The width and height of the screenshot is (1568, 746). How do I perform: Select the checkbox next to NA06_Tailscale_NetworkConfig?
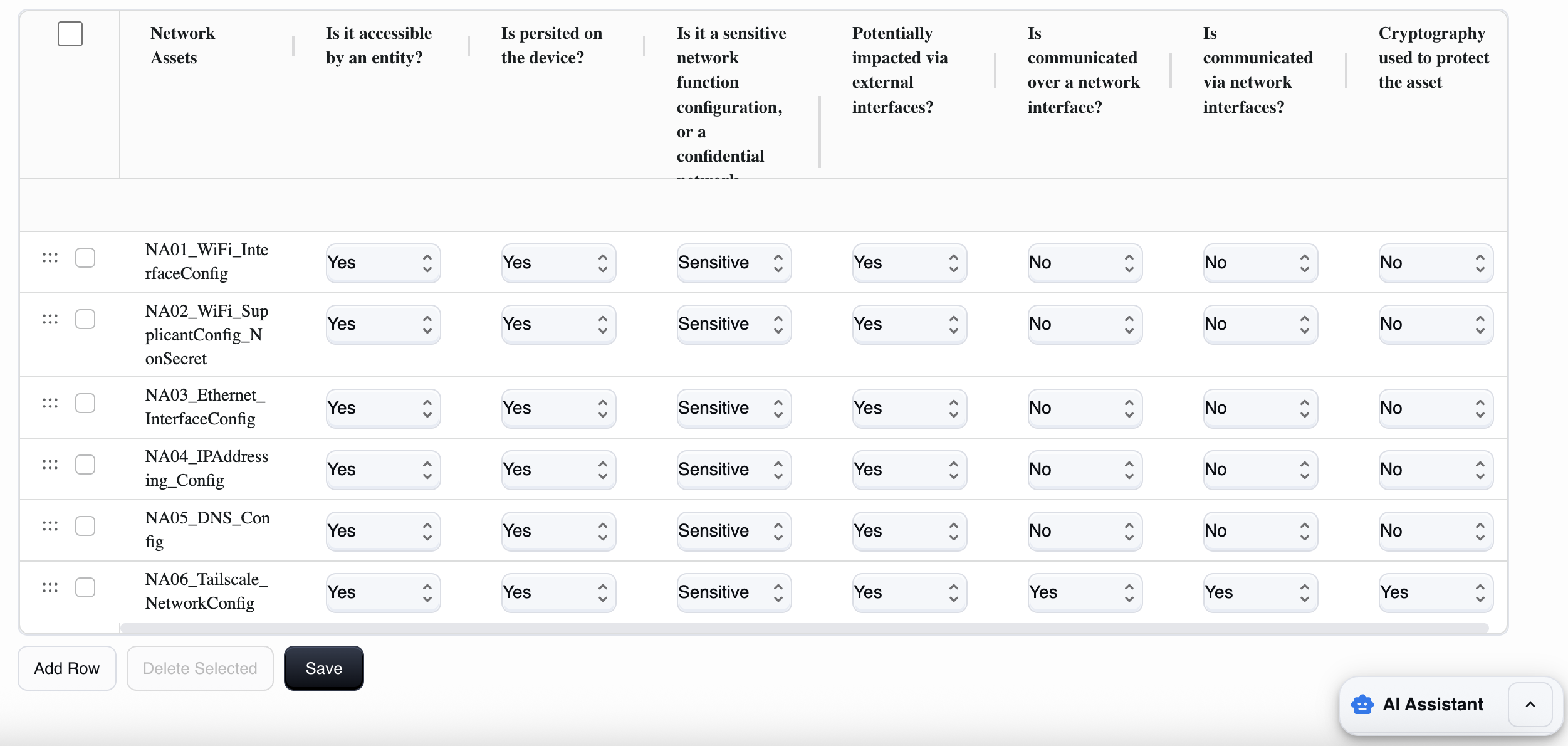[85, 587]
